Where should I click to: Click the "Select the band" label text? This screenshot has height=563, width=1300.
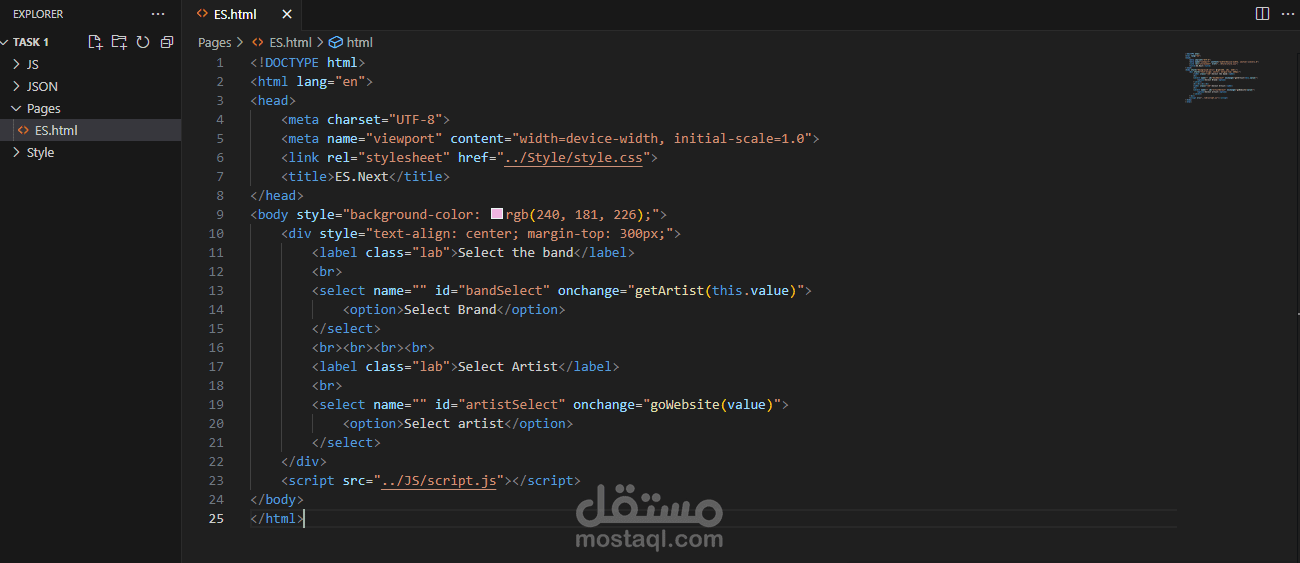click(x=516, y=252)
